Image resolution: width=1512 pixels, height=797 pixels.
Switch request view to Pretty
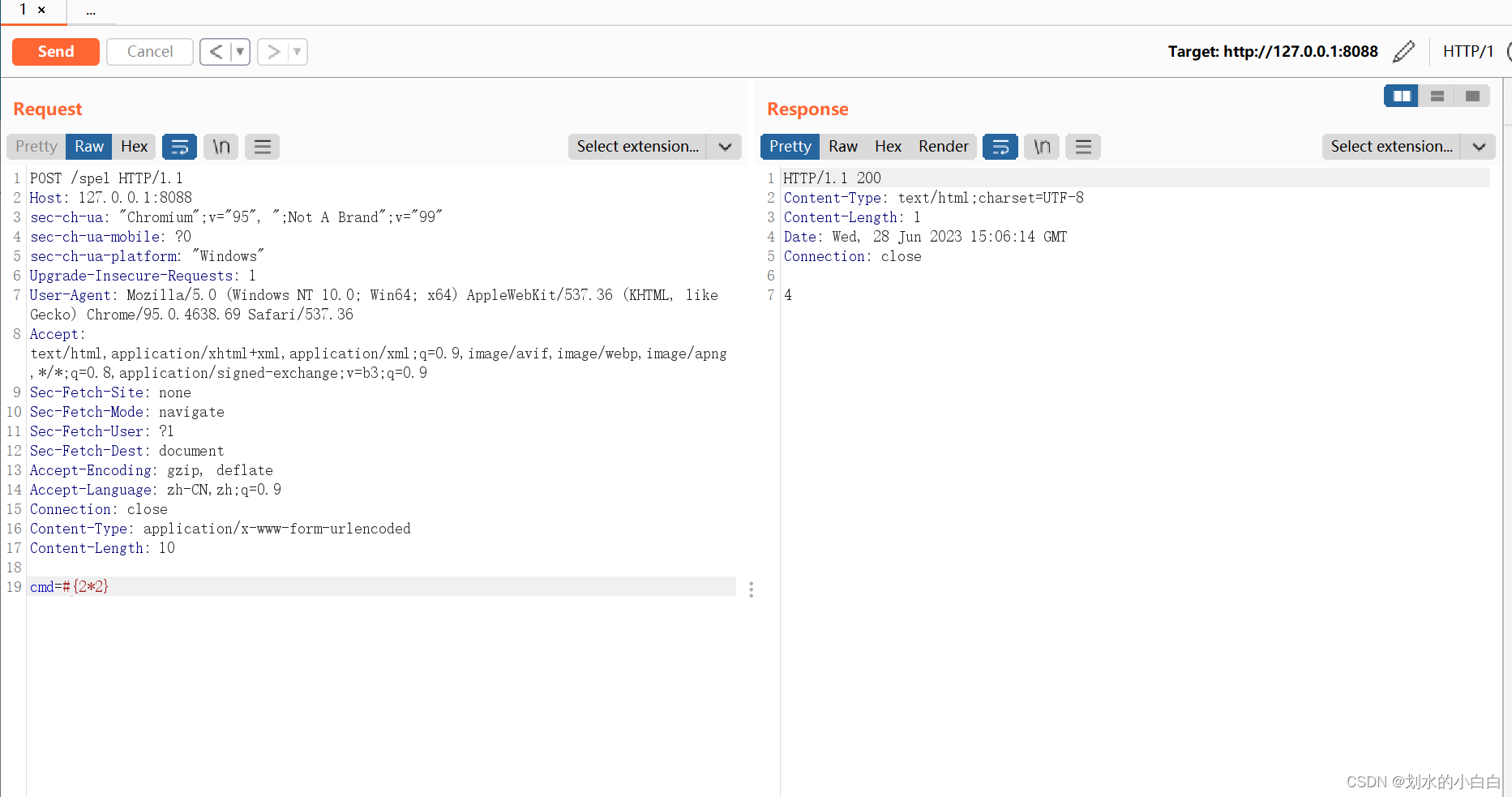pyautogui.click(x=36, y=147)
